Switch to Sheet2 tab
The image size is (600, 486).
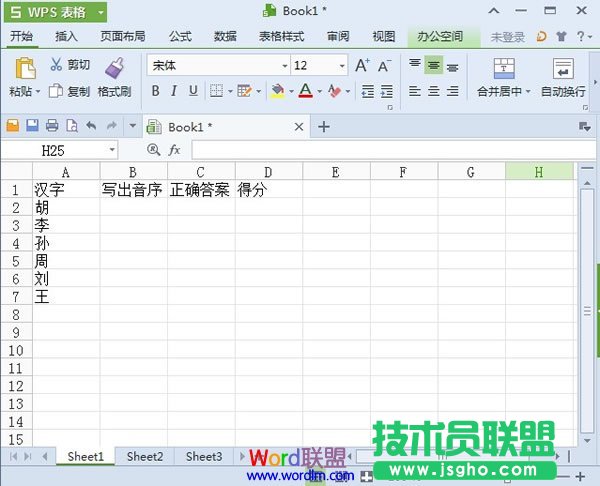click(x=145, y=456)
